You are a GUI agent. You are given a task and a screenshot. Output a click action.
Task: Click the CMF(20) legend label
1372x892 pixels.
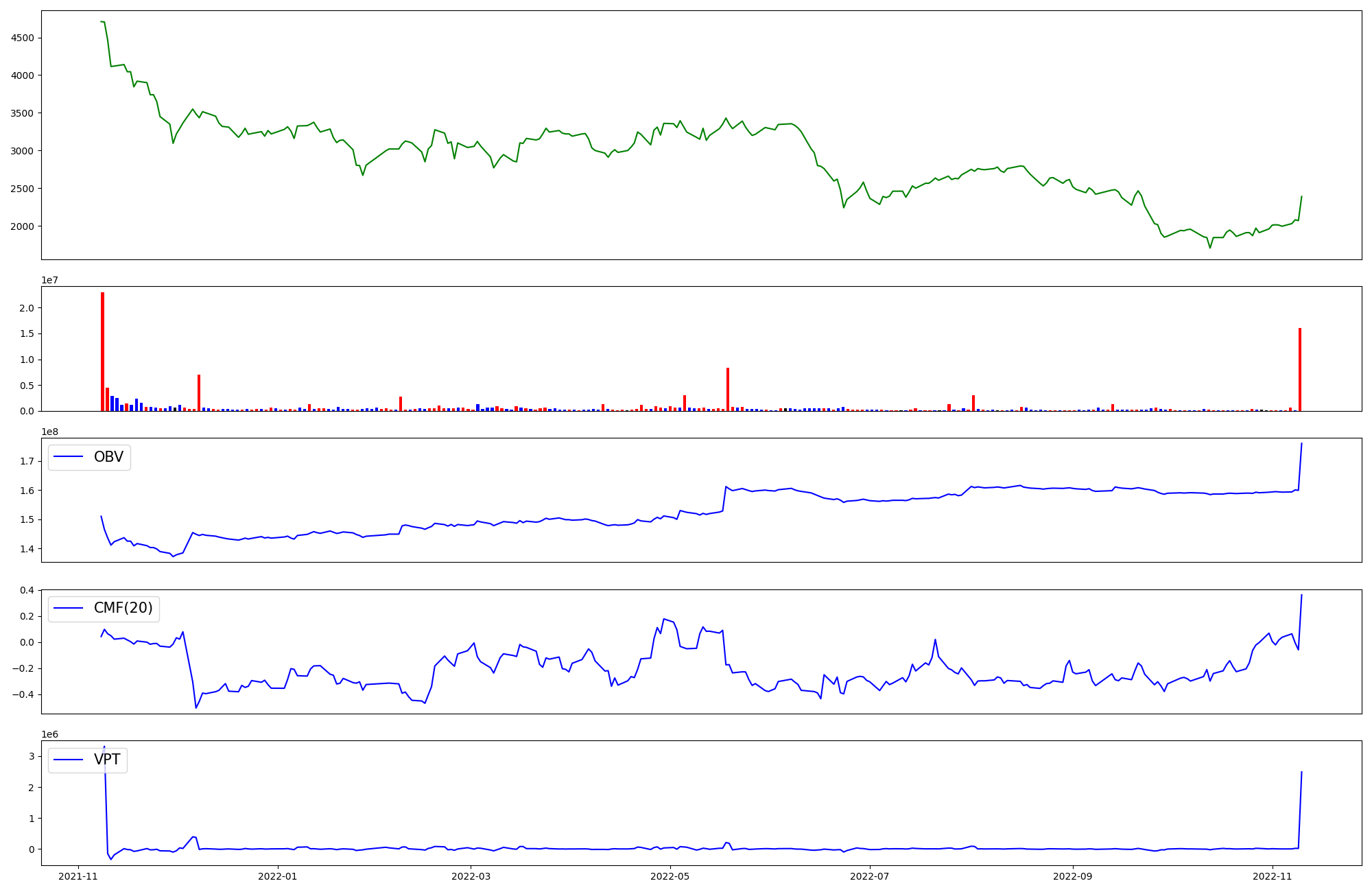[123, 609]
